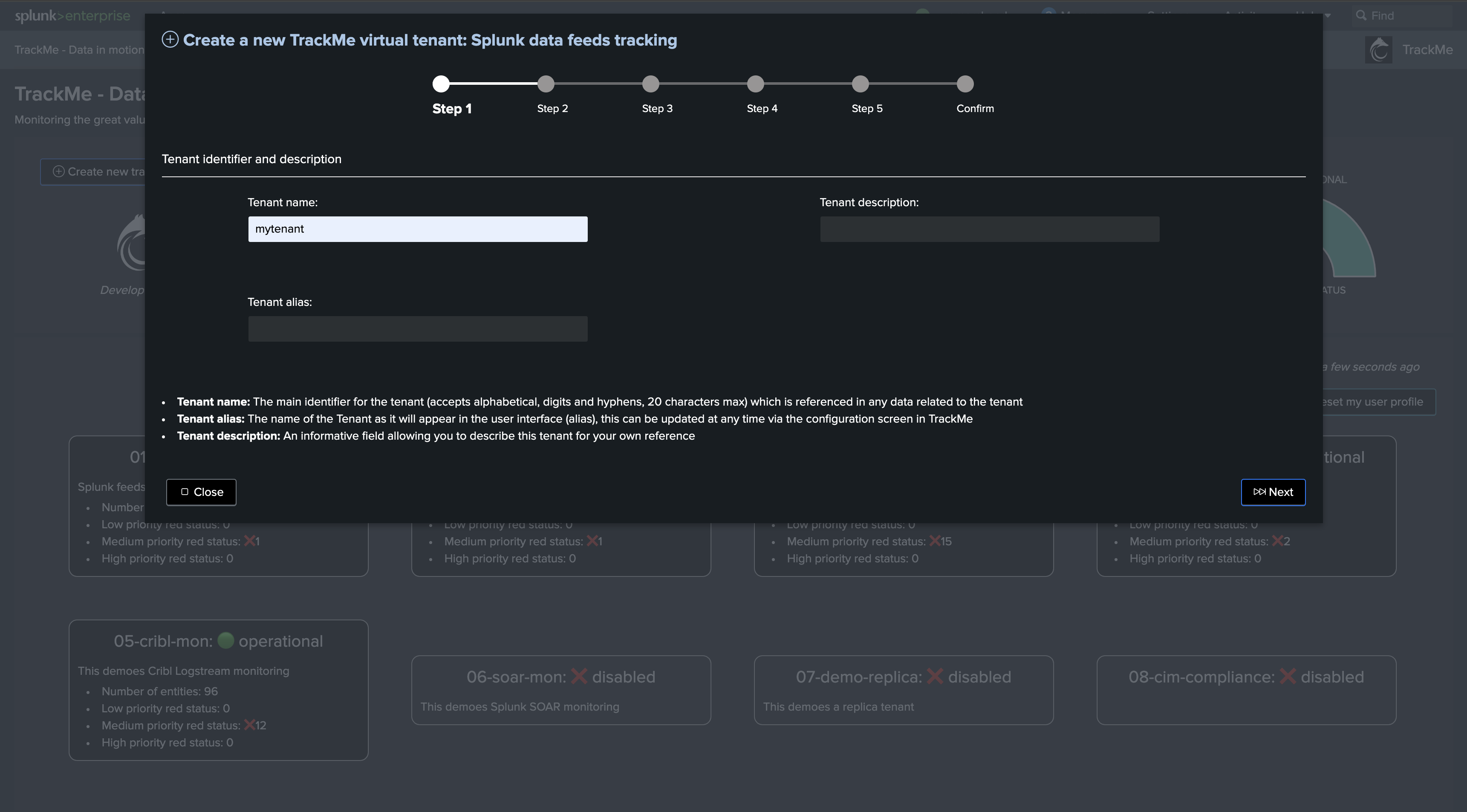Click the Step 1 circle in the wizard

pos(441,84)
